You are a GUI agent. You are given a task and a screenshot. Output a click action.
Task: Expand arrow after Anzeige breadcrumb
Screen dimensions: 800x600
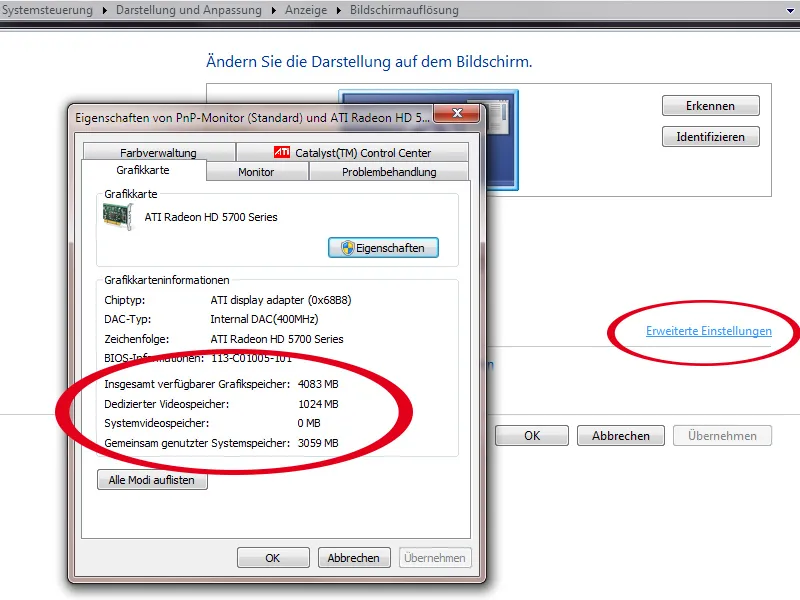point(338,10)
